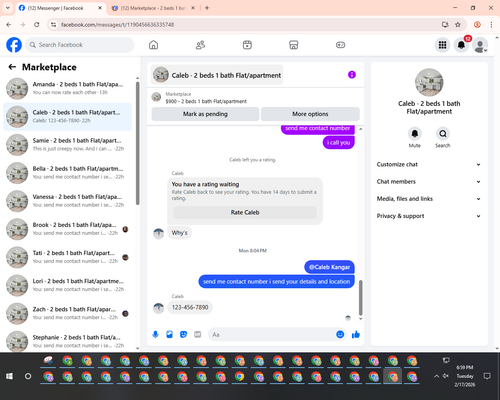Screen dimensions: 500x400
Task: Open Zach conversation in list
Action: coord(68,313)
